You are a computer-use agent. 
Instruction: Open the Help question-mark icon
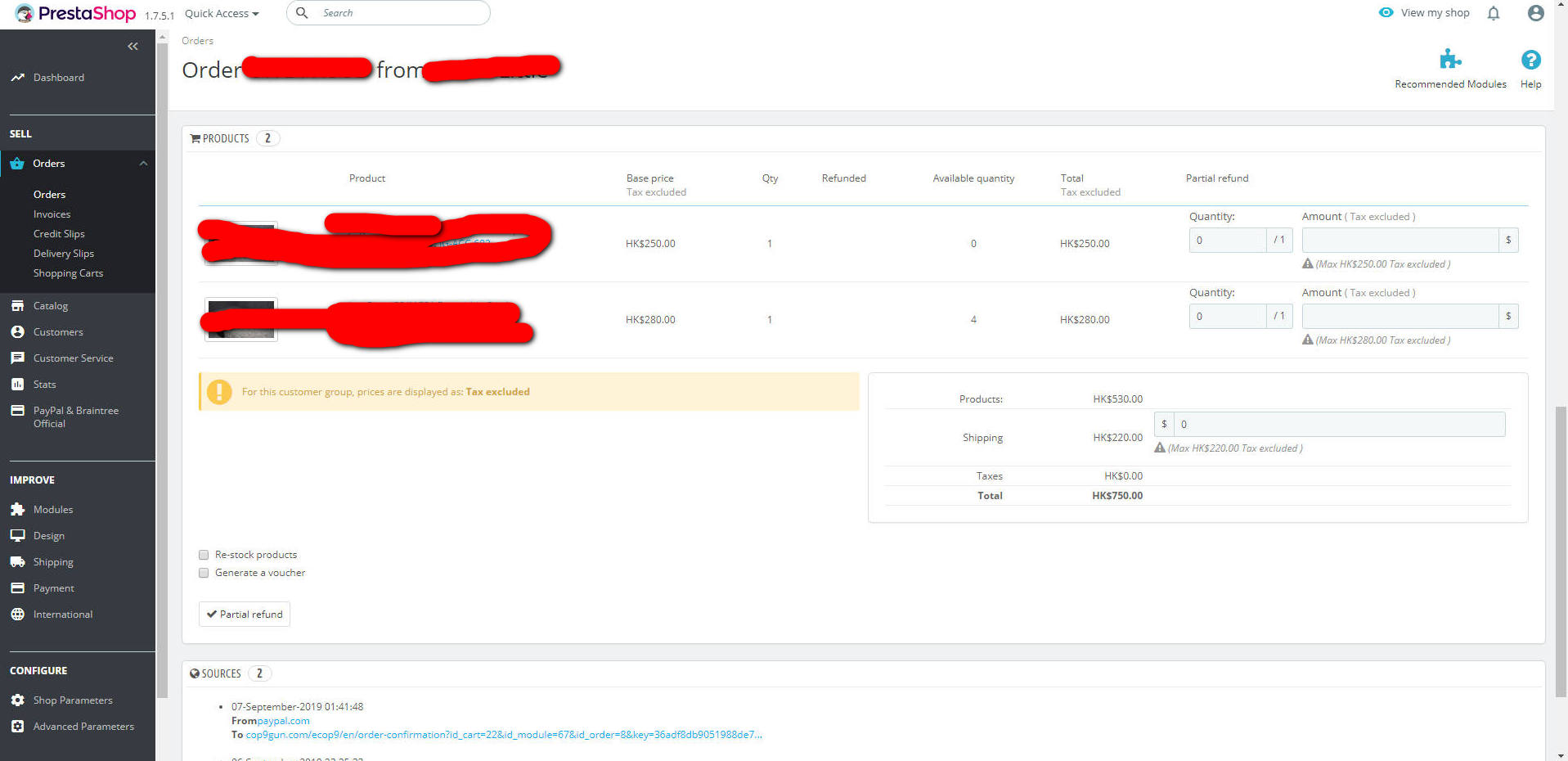[1530, 59]
